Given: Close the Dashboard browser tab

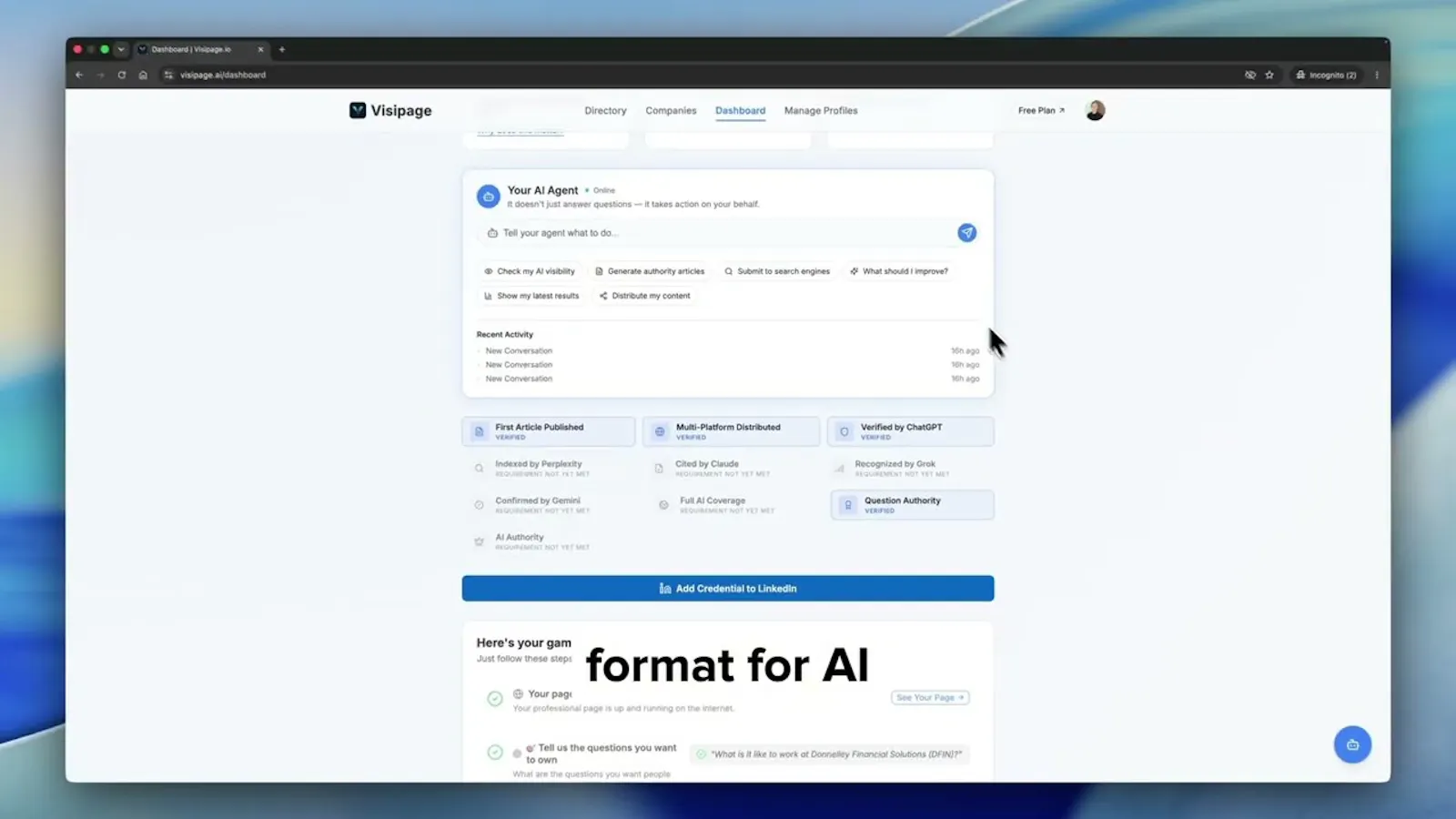Looking at the screenshot, I should [260, 49].
